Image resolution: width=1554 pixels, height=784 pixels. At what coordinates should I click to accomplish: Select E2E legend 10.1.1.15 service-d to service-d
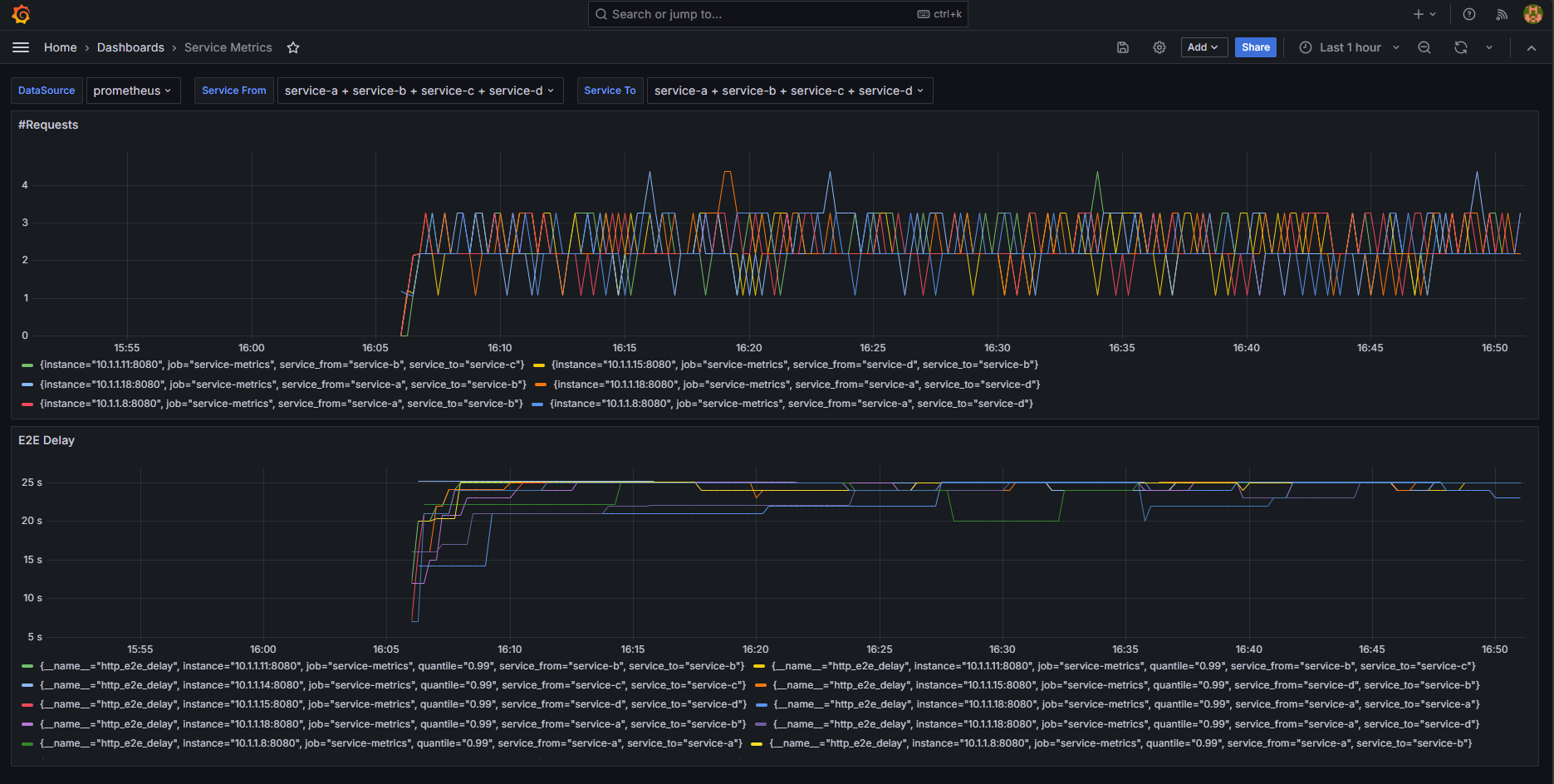tap(393, 704)
